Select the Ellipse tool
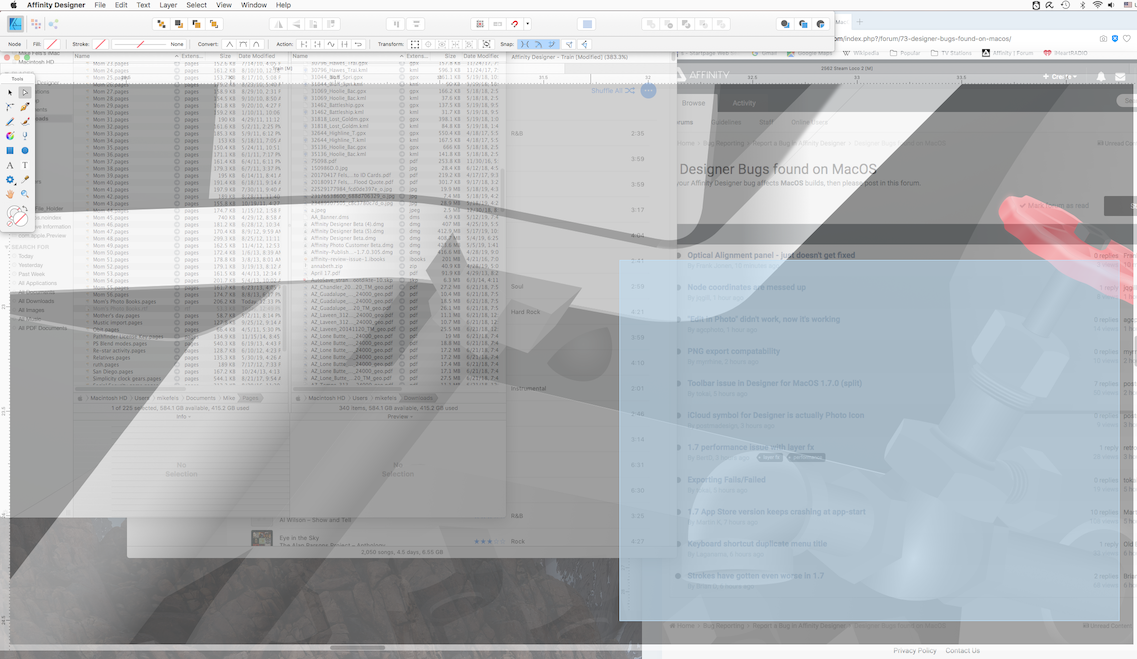The width and height of the screenshot is (1137, 659). point(25,151)
